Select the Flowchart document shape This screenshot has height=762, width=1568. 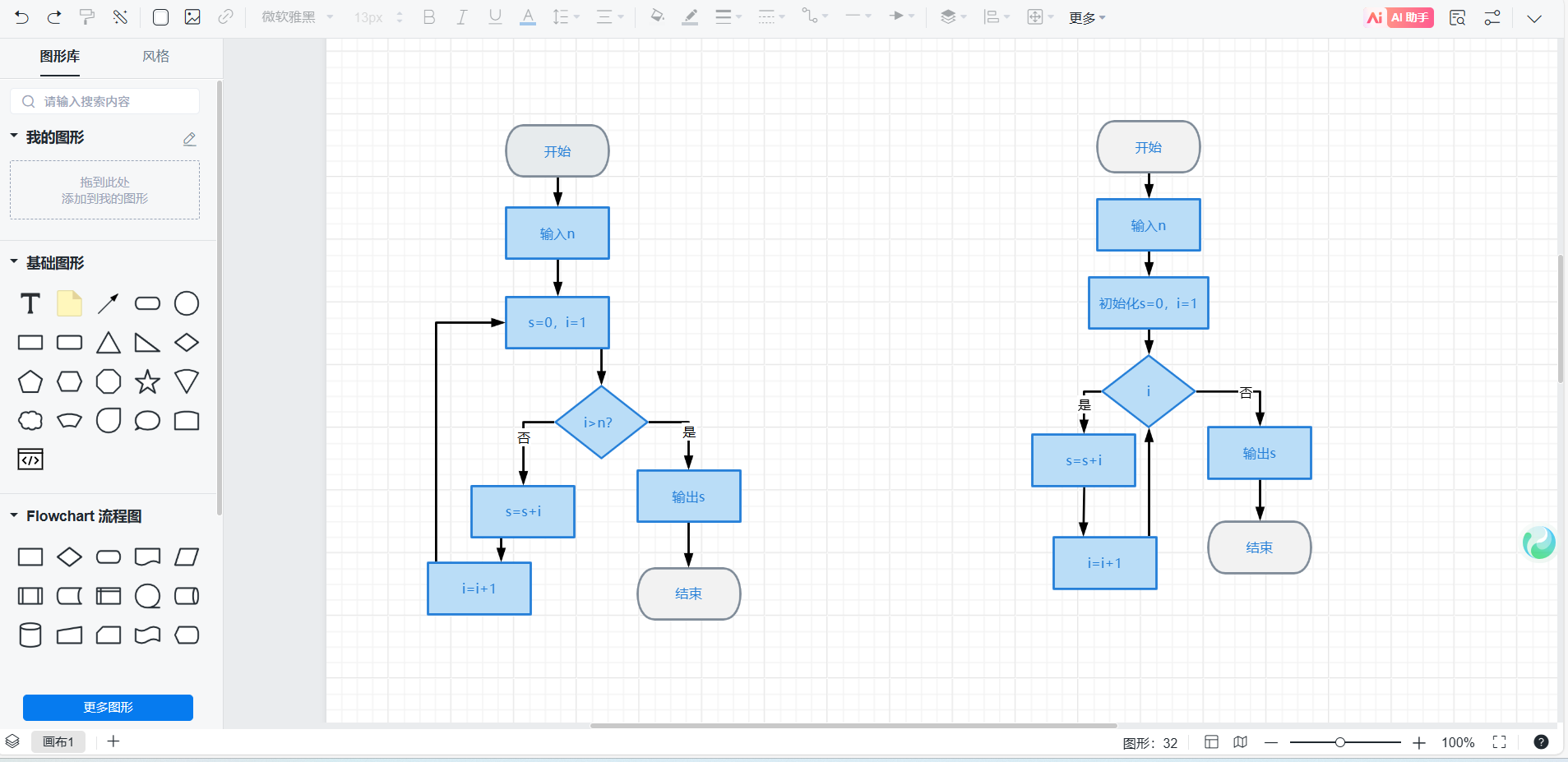[x=147, y=556]
